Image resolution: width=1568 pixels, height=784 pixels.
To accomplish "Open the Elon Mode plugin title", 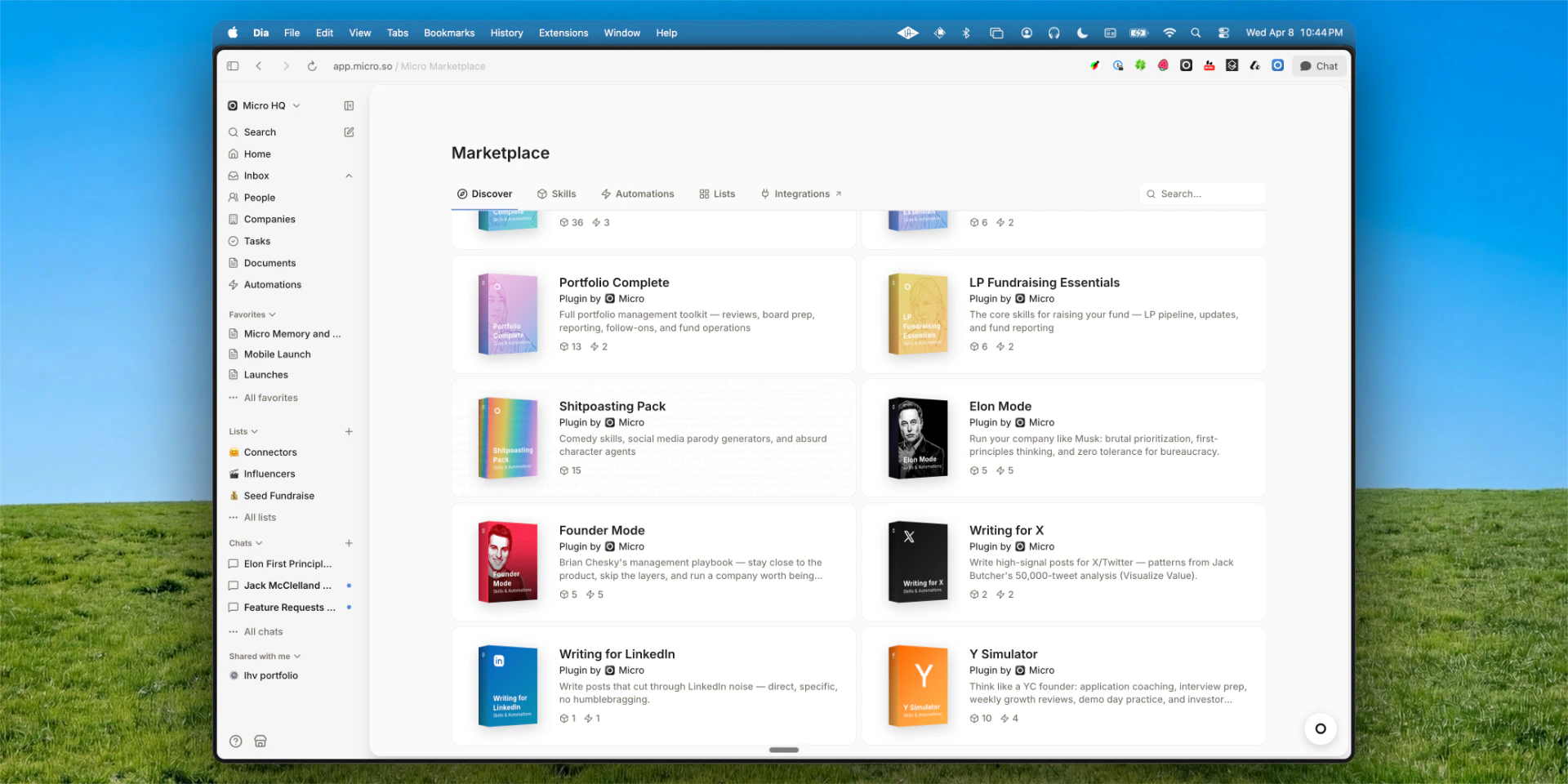I will [x=1000, y=406].
